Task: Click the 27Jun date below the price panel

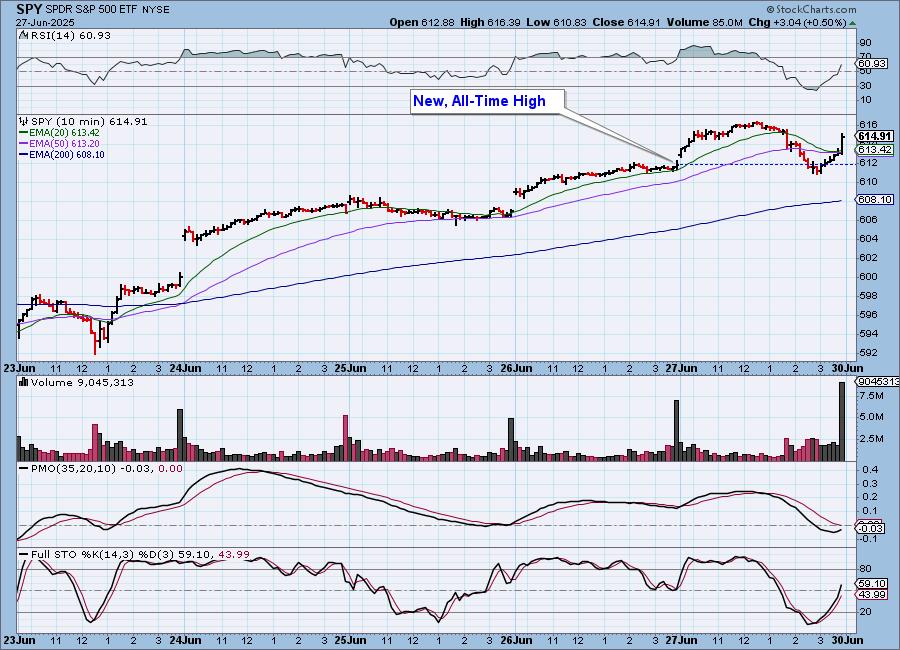Action: pos(681,368)
